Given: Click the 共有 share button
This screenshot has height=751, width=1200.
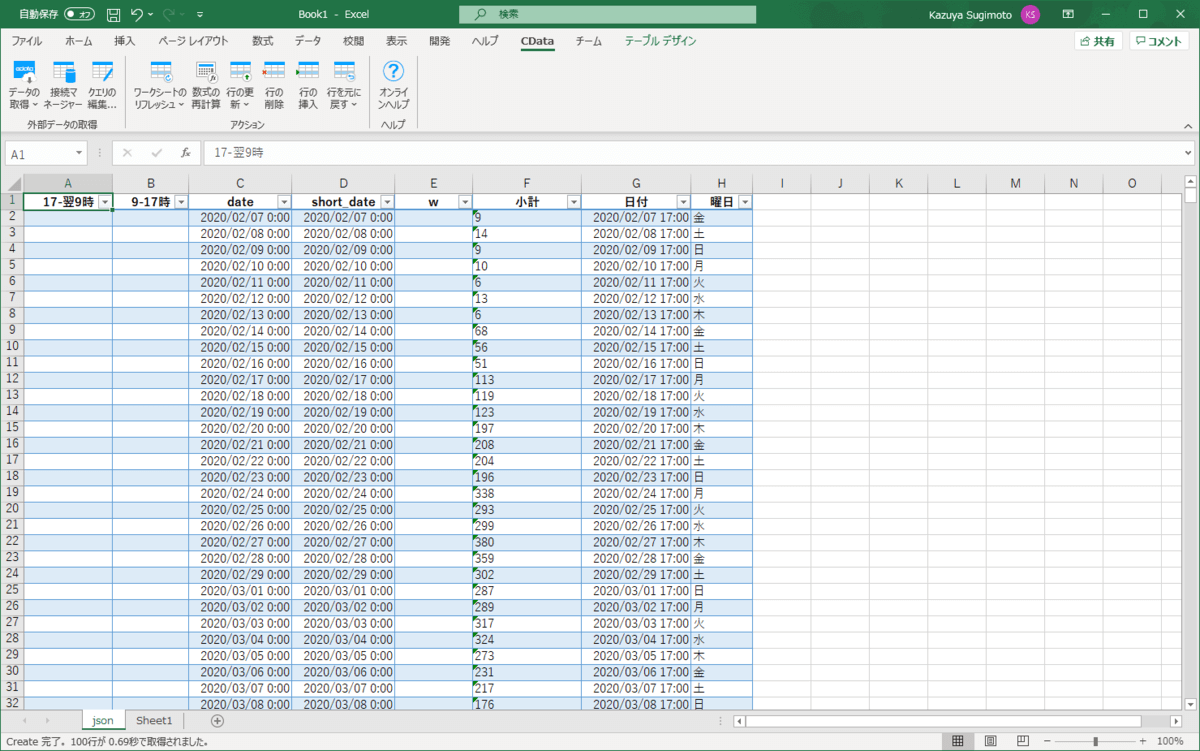Looking at the screenshot, I should pos(1097,41).
